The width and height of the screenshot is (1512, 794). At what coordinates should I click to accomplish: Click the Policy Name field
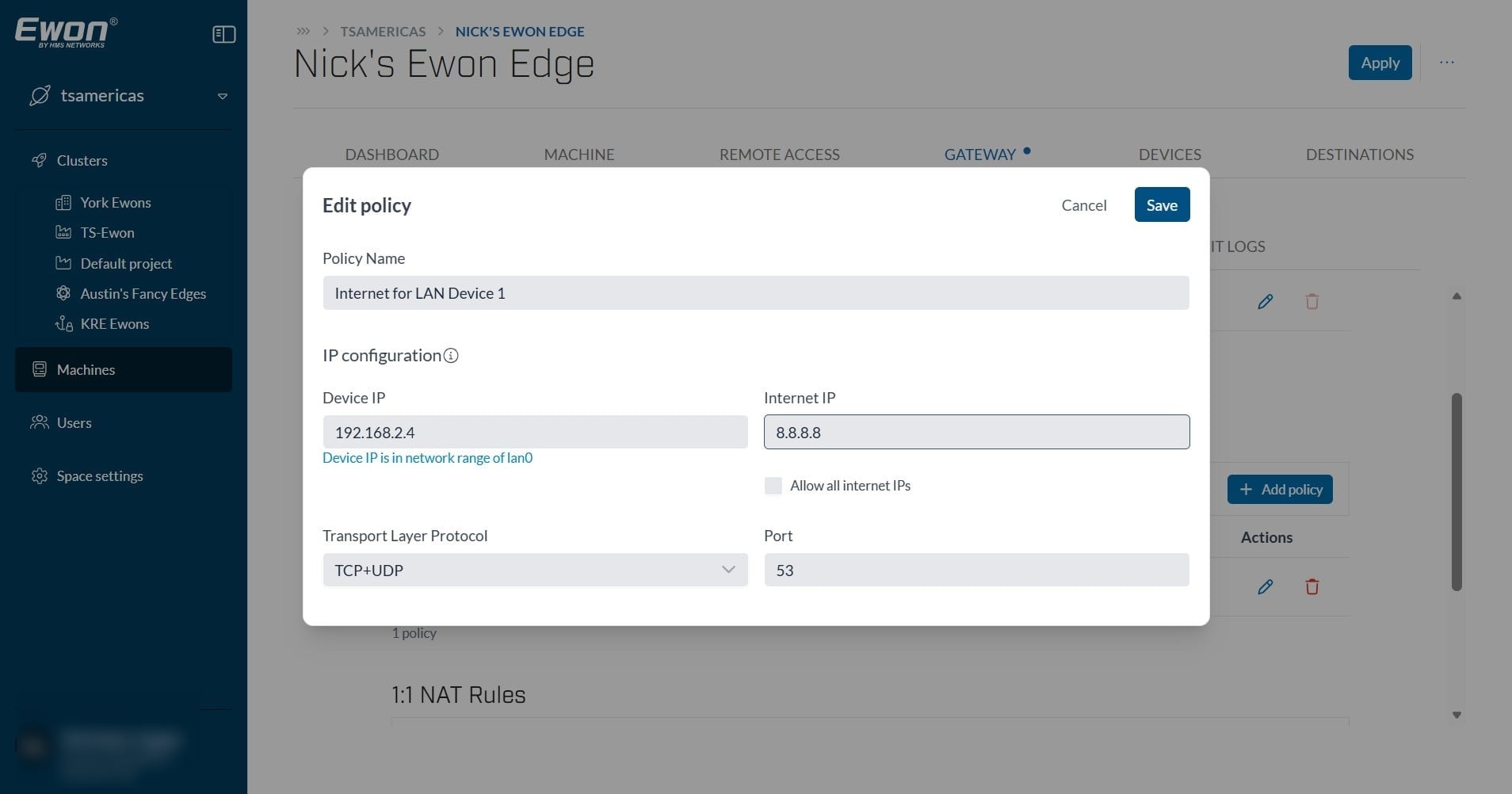point(755,292)
